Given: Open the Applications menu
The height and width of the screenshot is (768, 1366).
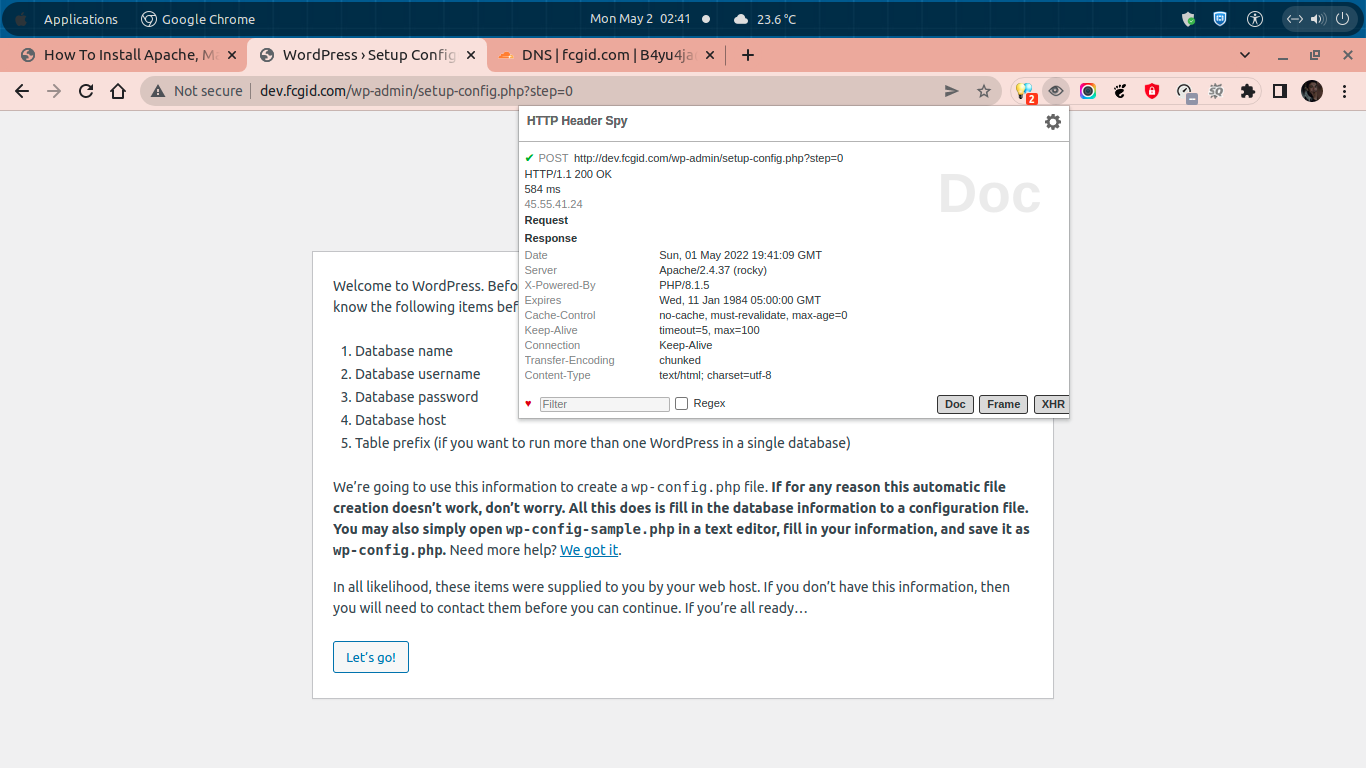Looking at the screenshot, I should click(x=81, y=19).
